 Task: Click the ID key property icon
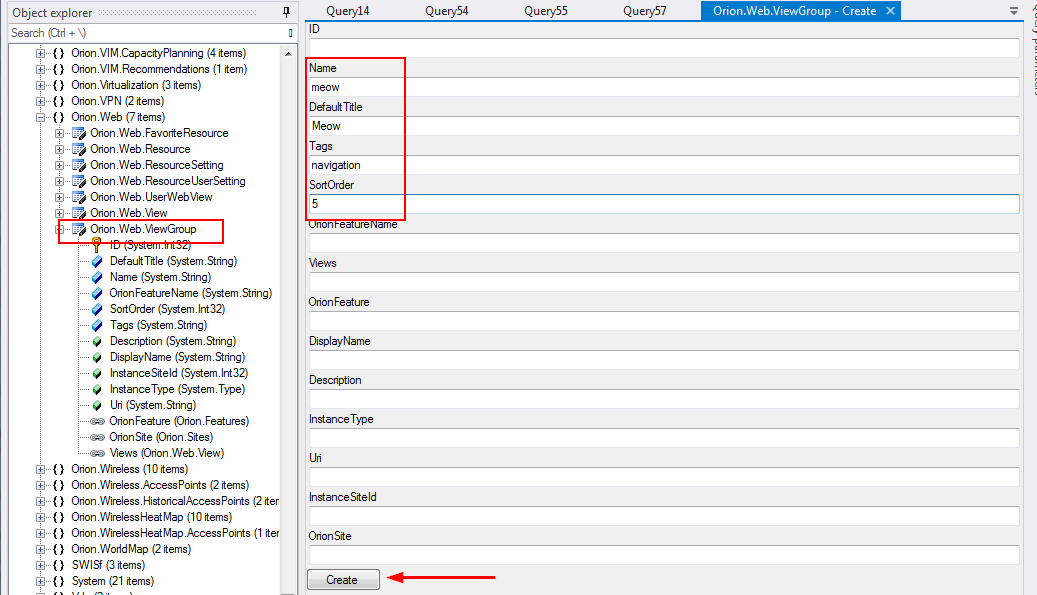97,246
